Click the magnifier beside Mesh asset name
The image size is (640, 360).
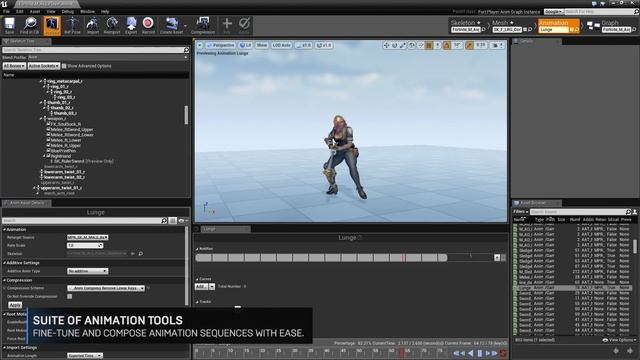[x=530, y=29]
